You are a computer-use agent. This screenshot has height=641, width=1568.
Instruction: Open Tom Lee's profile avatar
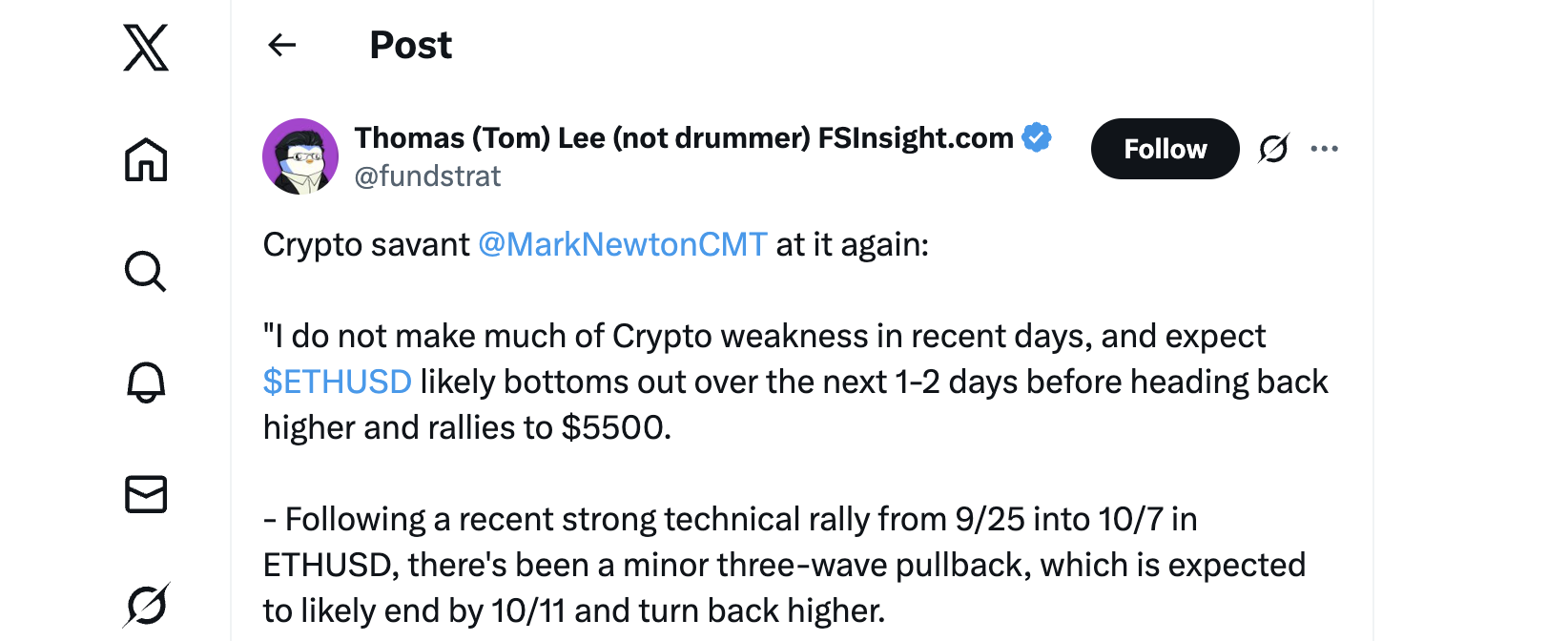300,156
